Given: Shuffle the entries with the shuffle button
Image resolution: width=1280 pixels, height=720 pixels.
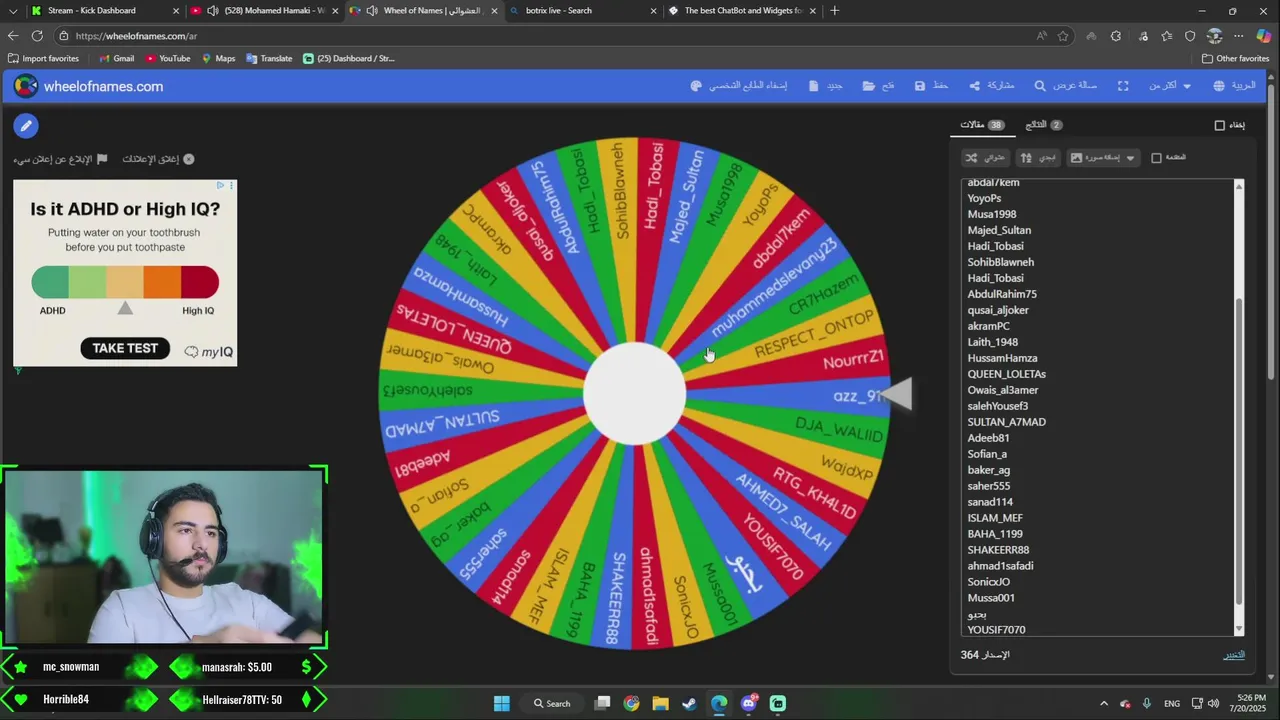Looking at the screenshot, I should coord(984,157).
